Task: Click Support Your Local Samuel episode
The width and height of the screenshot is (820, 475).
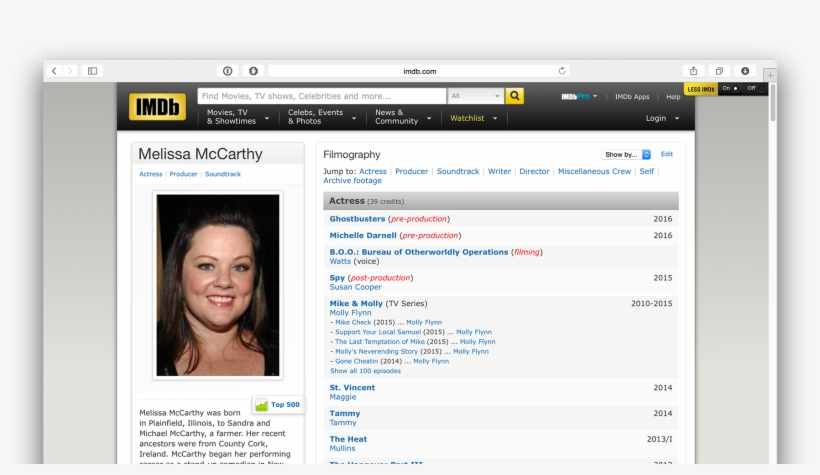Action: (x=378, y=332)
